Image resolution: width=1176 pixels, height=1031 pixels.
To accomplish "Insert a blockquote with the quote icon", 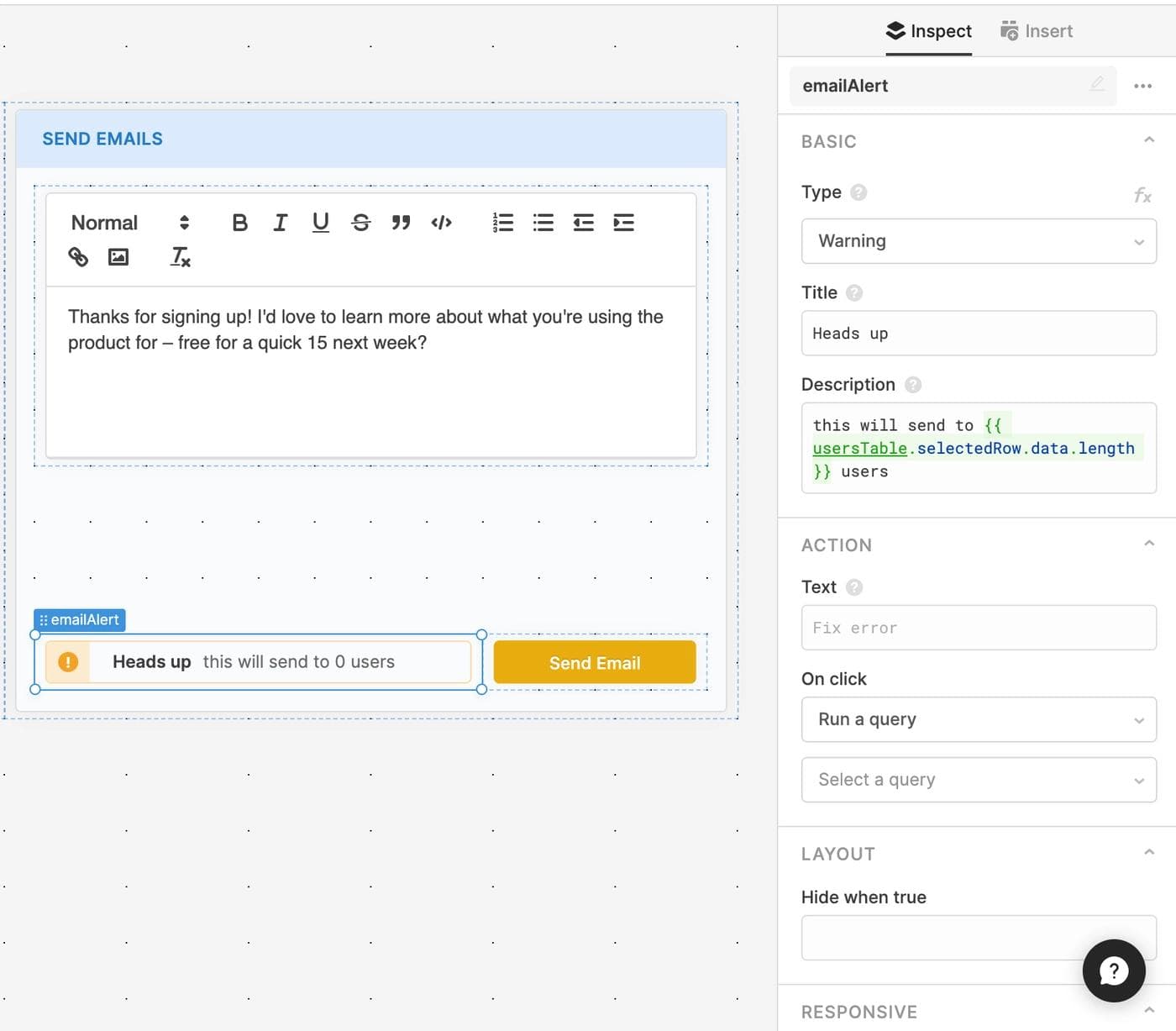I will pos(401,223).
